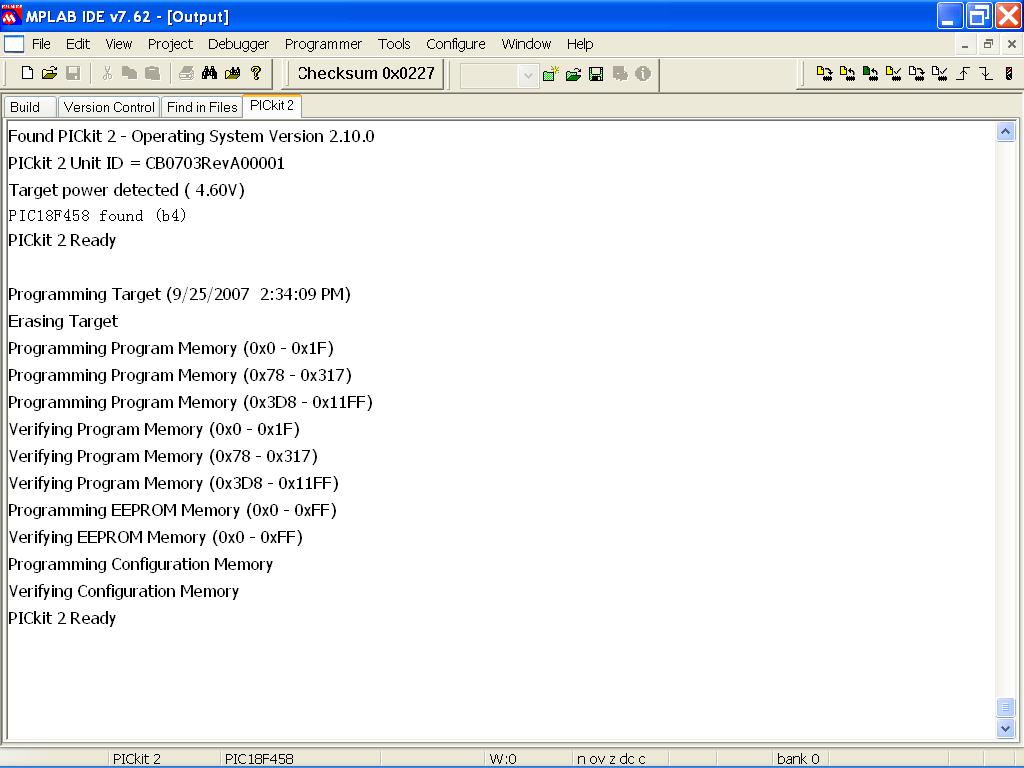The image size is (1024, 768).
Task: Open the Help menu
Action: pyautogui.click(x=580, y=44)
